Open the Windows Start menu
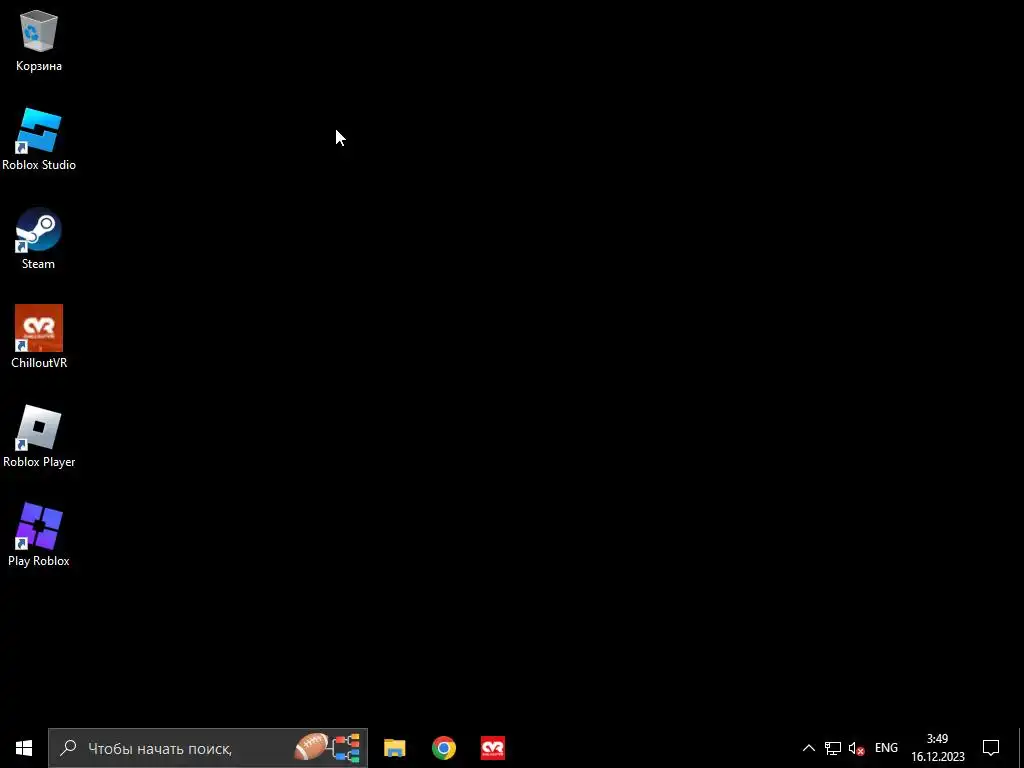Screen dimensions: 1024x768 24,748
